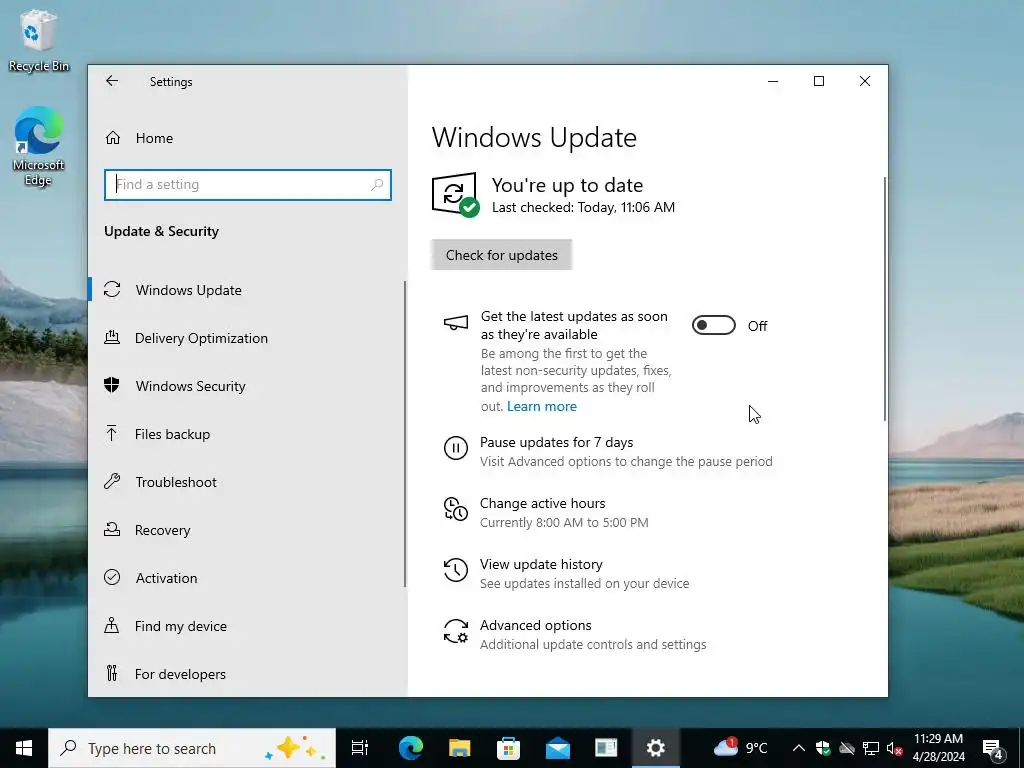The height and width of the screenshot is (768, 1024).
Task: Click the For developers tools icon
Action: (x=112, y=673)
